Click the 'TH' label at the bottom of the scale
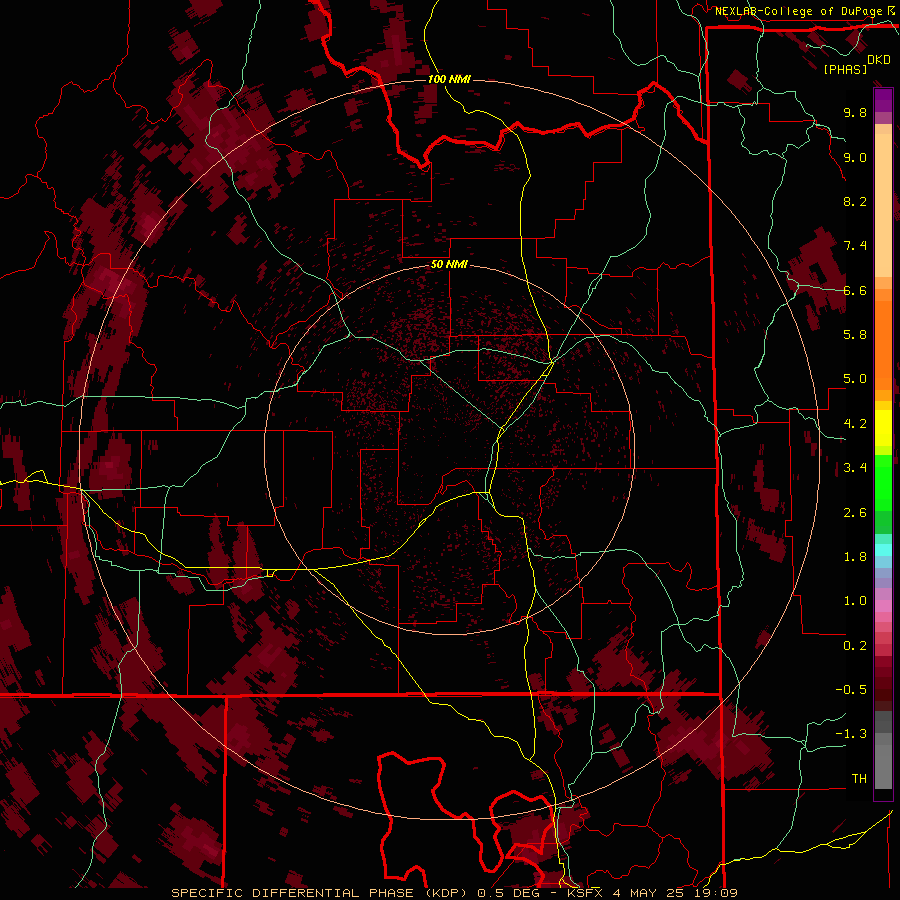This screenshot has height=900, width=900. click(859, 779)
